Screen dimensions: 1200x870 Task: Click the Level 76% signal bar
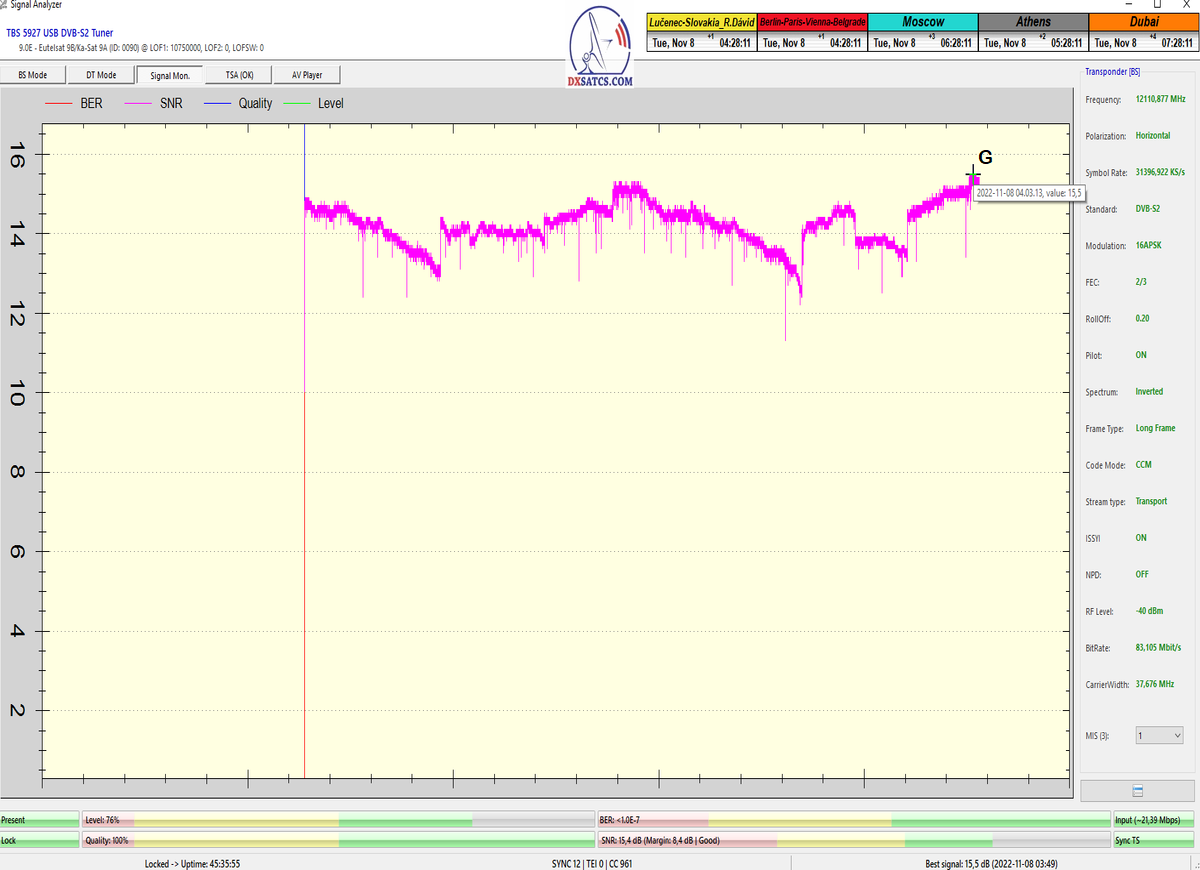337,820
